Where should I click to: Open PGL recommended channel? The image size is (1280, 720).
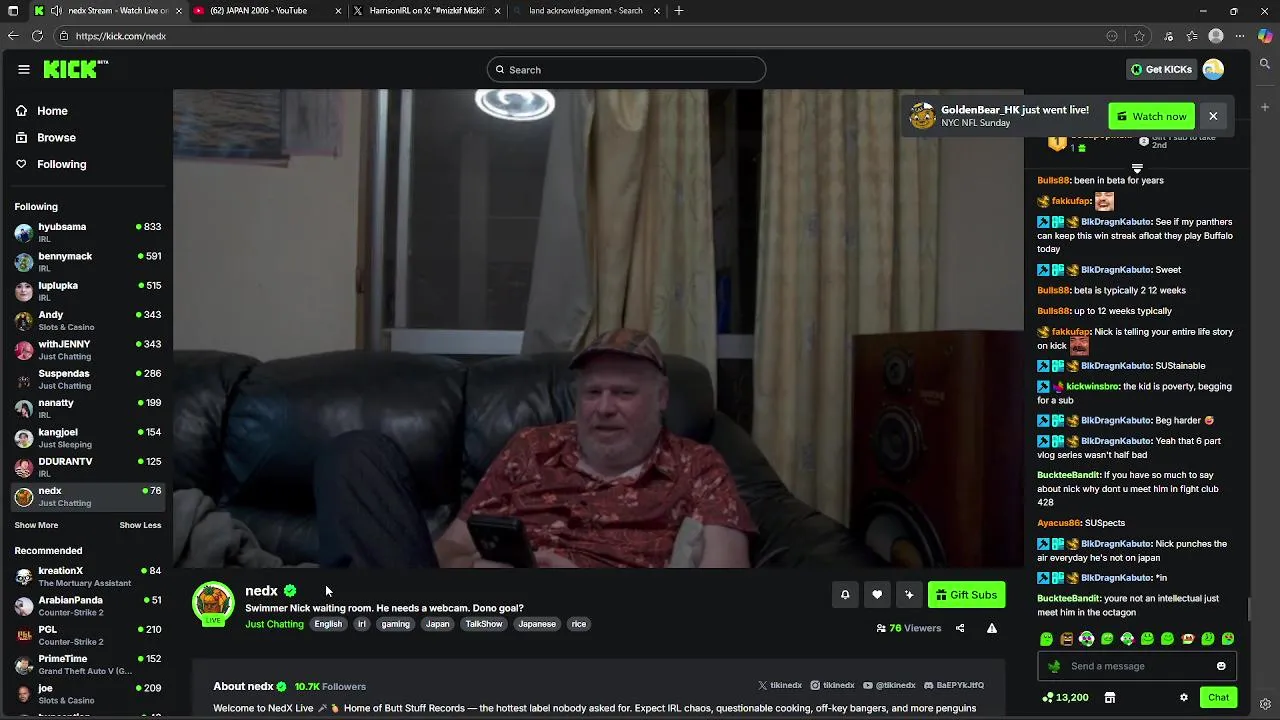click(x=87, y=635)
